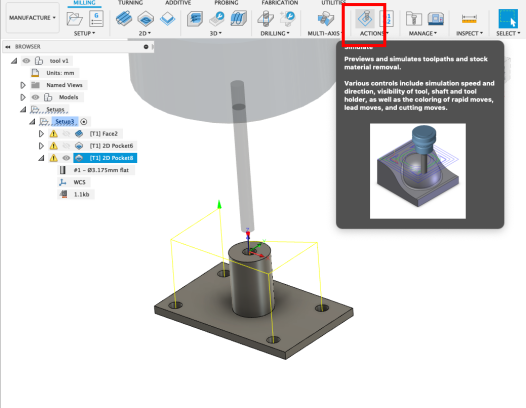Select the [T1] Face2 operation

pyautogui.click(x=103, y=134)
